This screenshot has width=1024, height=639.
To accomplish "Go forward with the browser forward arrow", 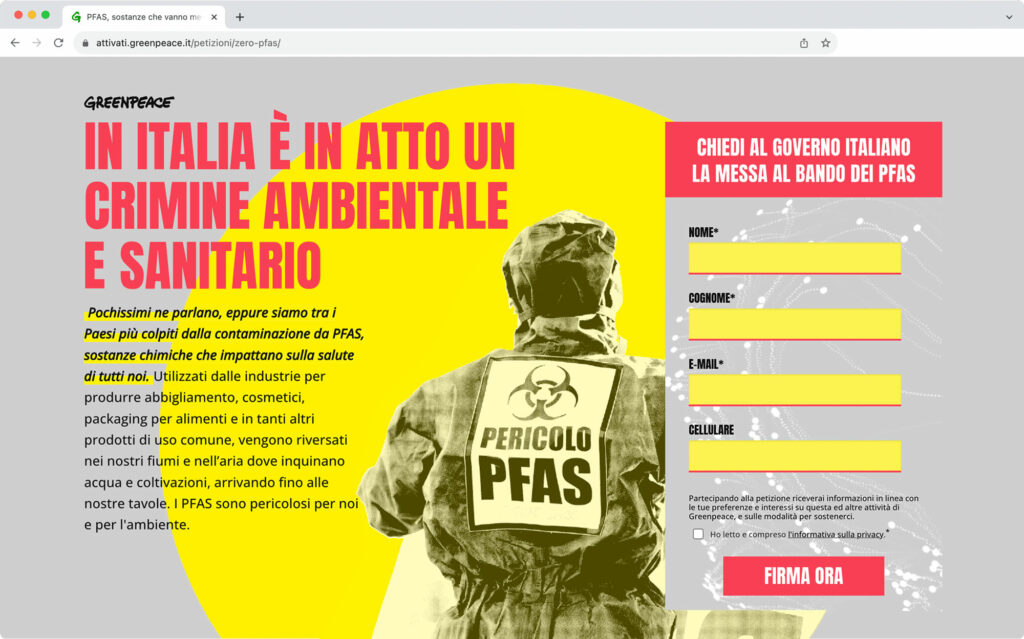I will pyautogui.click(x=37, y=42).
